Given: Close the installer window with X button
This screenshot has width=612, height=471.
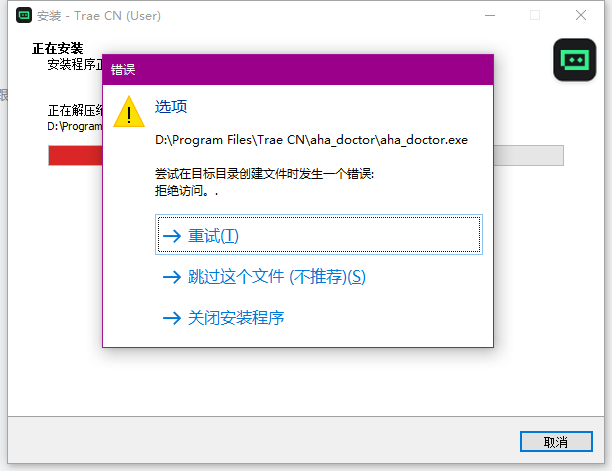Looking at the screenshot, I should click(581, 15).
